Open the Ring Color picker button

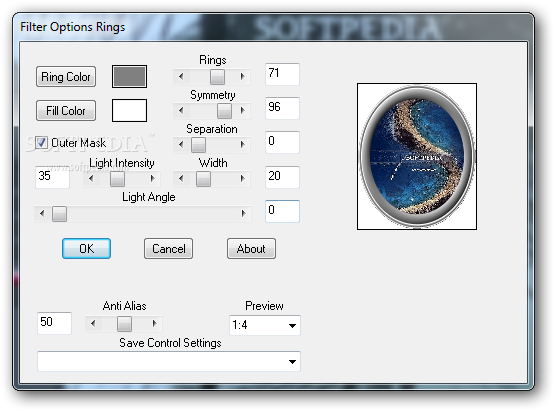pyautogui.click(x=66, y=76)
